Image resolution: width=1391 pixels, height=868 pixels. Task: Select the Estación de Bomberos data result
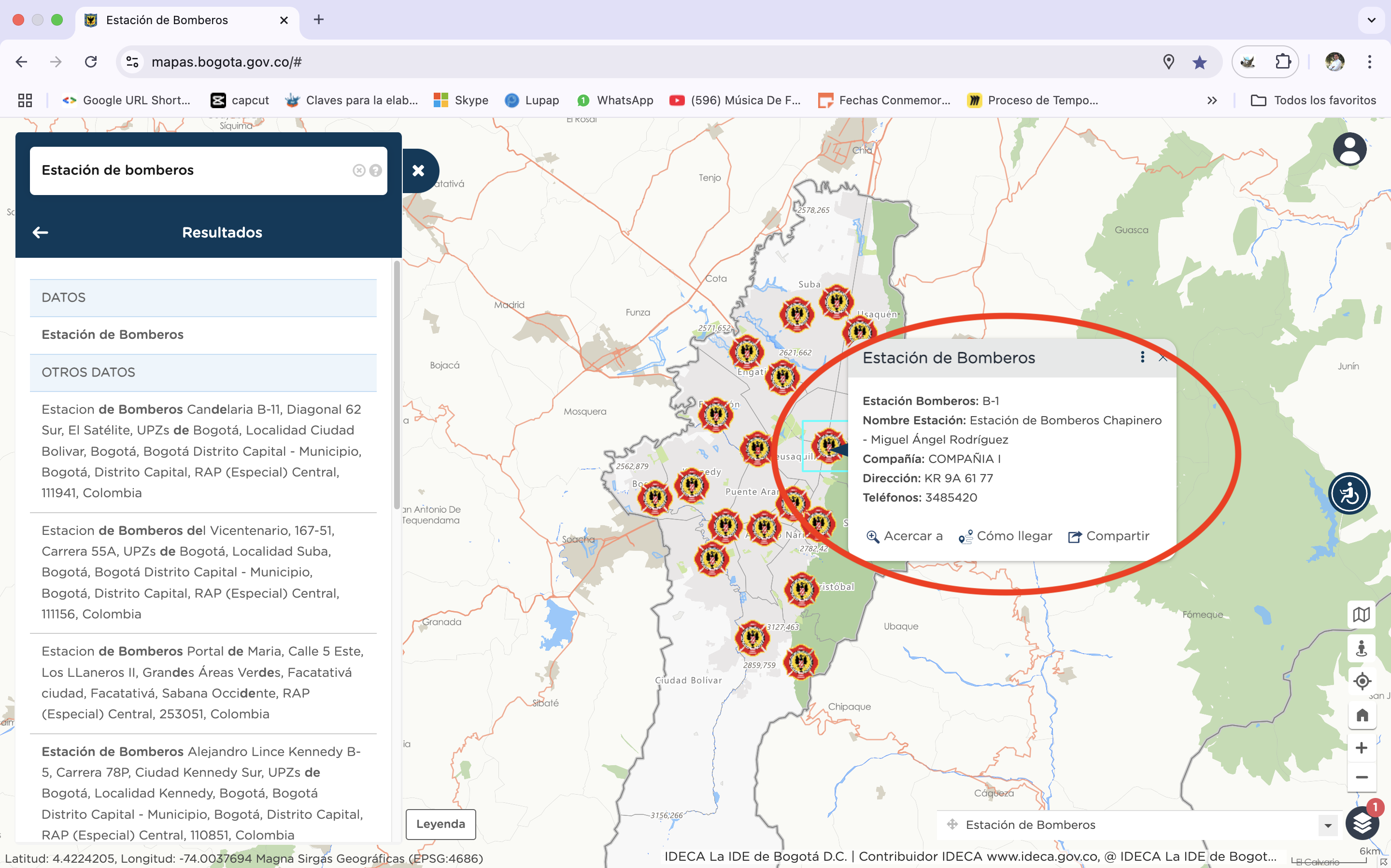coord(203,335)
